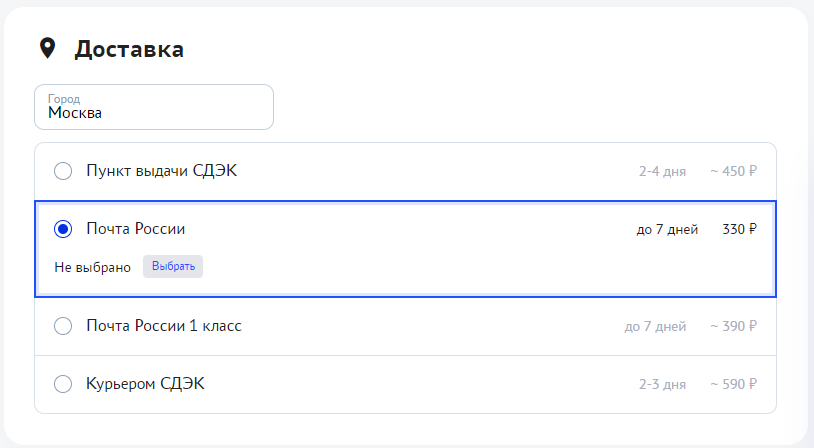Click the Пункт выдачи СДЭК label text

[161, 171]
